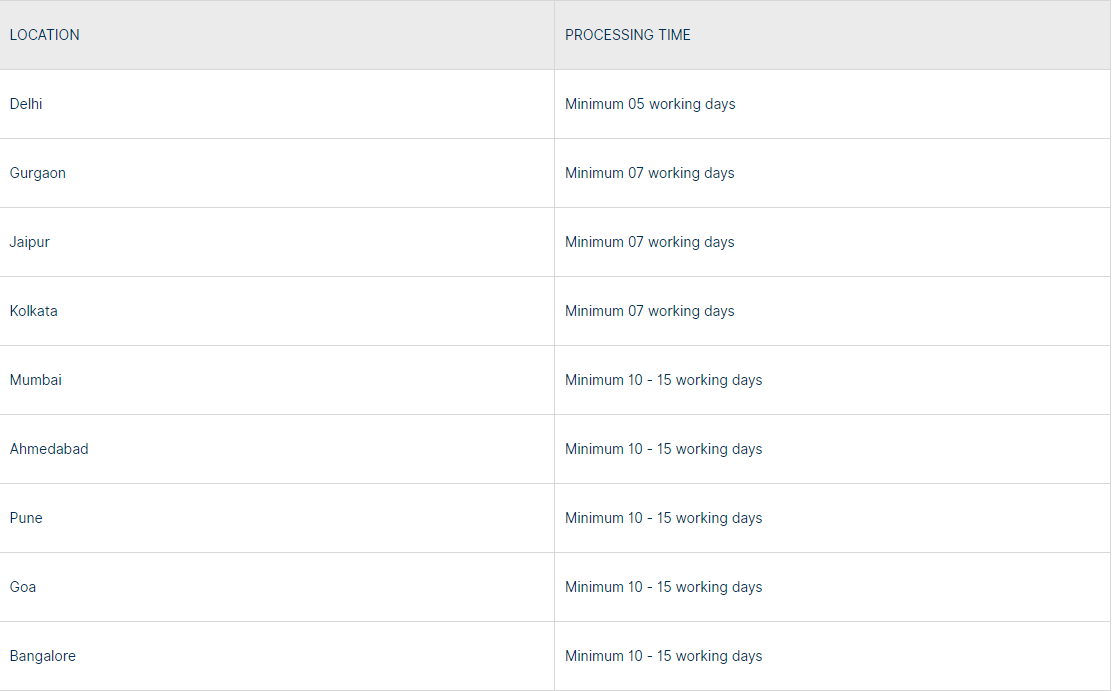Image resolution: width=1112 pixels, height=691 pixels.
Task: Click the PROCESSING TIME column header
Action: pyautogui.click(x=833, y=35)
